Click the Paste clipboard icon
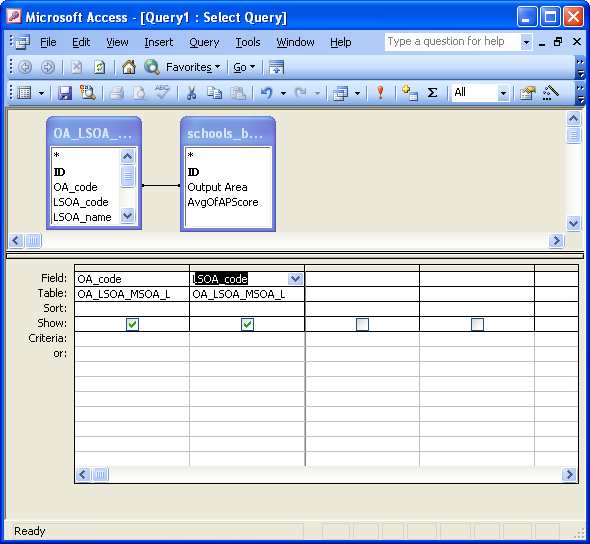Viewport: 590px width, 544px height. pyautogui.click(x=238, y=93)
